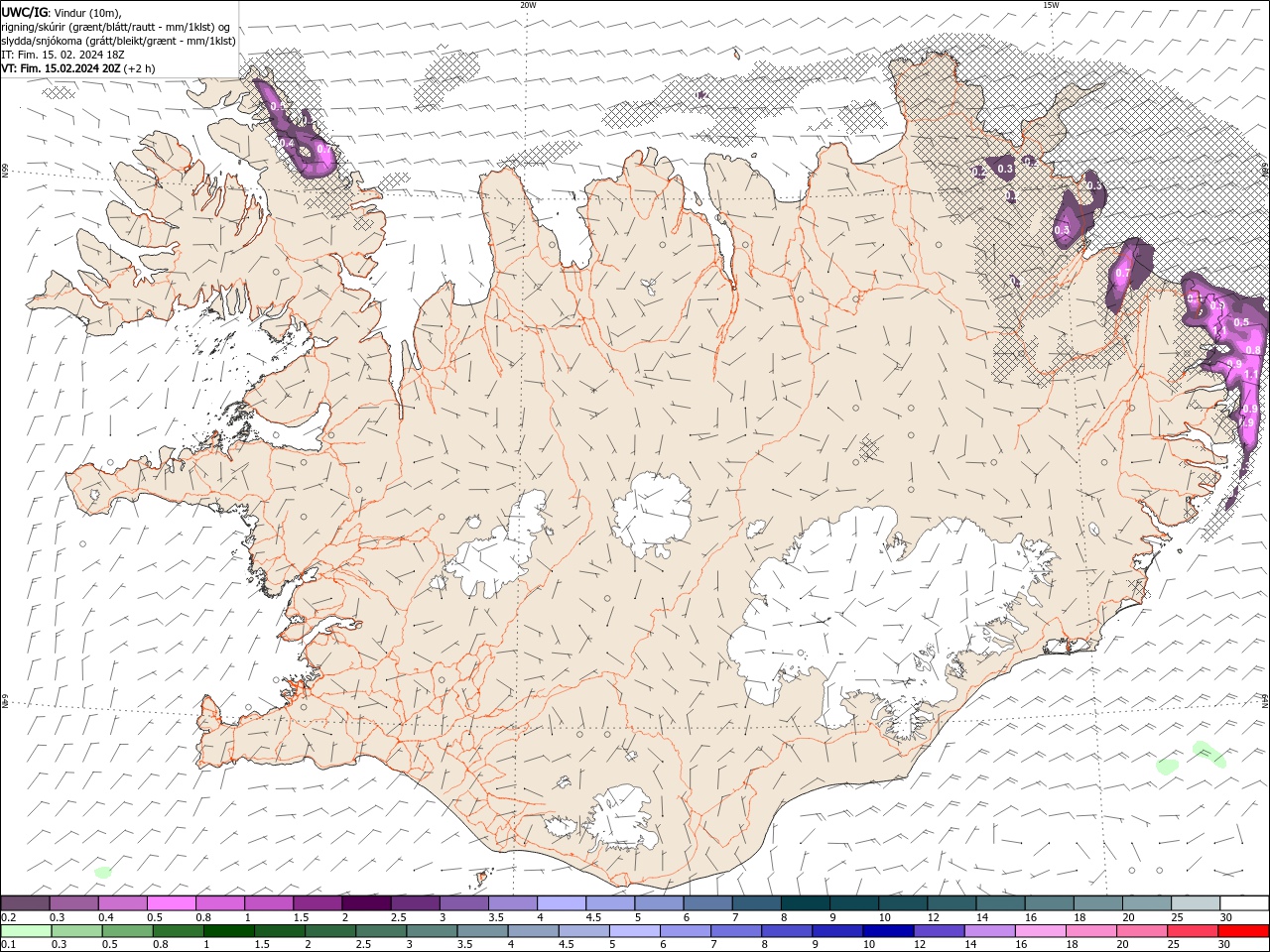Select the white swatch at 30 on upper scale

(1243, 903)
